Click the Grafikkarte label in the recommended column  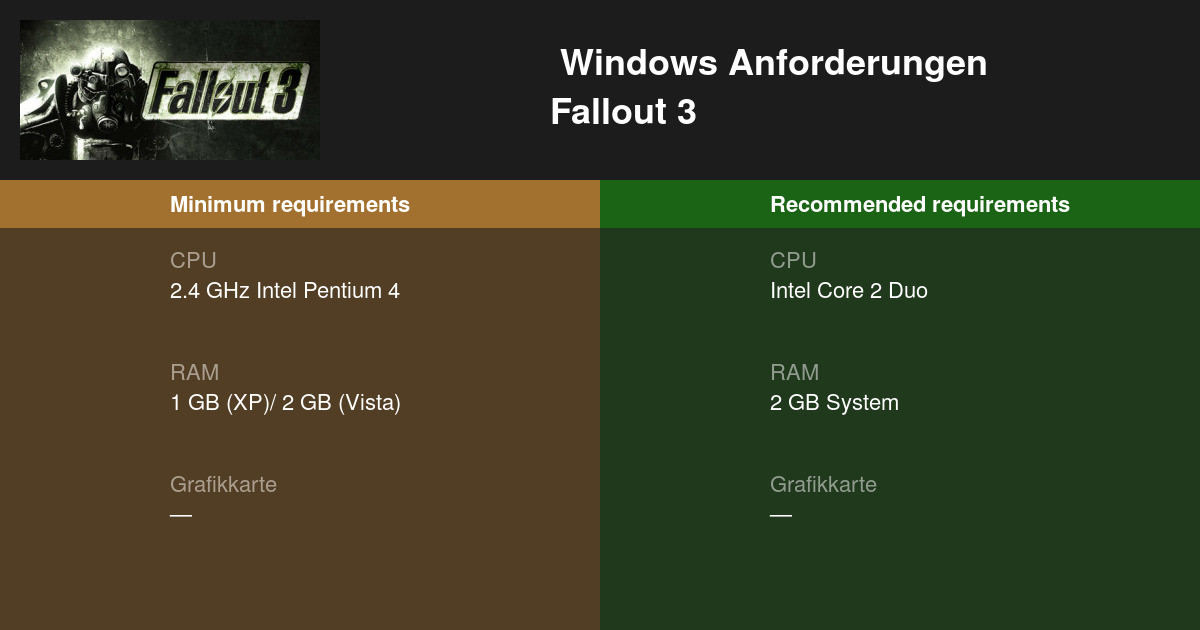(x=823, y=484)
